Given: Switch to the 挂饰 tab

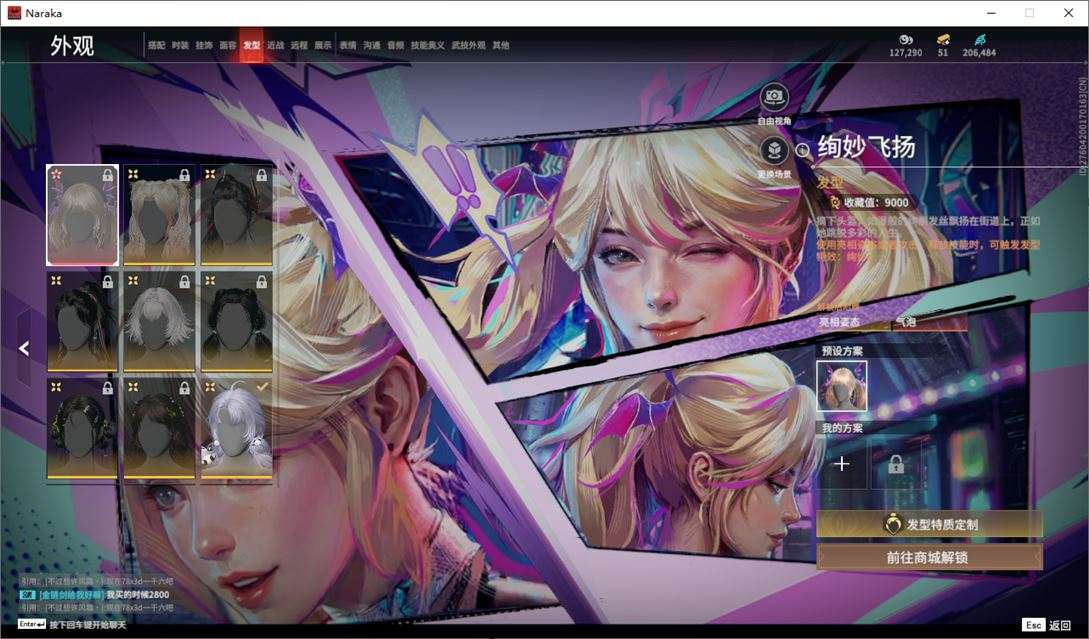Looking at the screenshot, I should [204, 45].
